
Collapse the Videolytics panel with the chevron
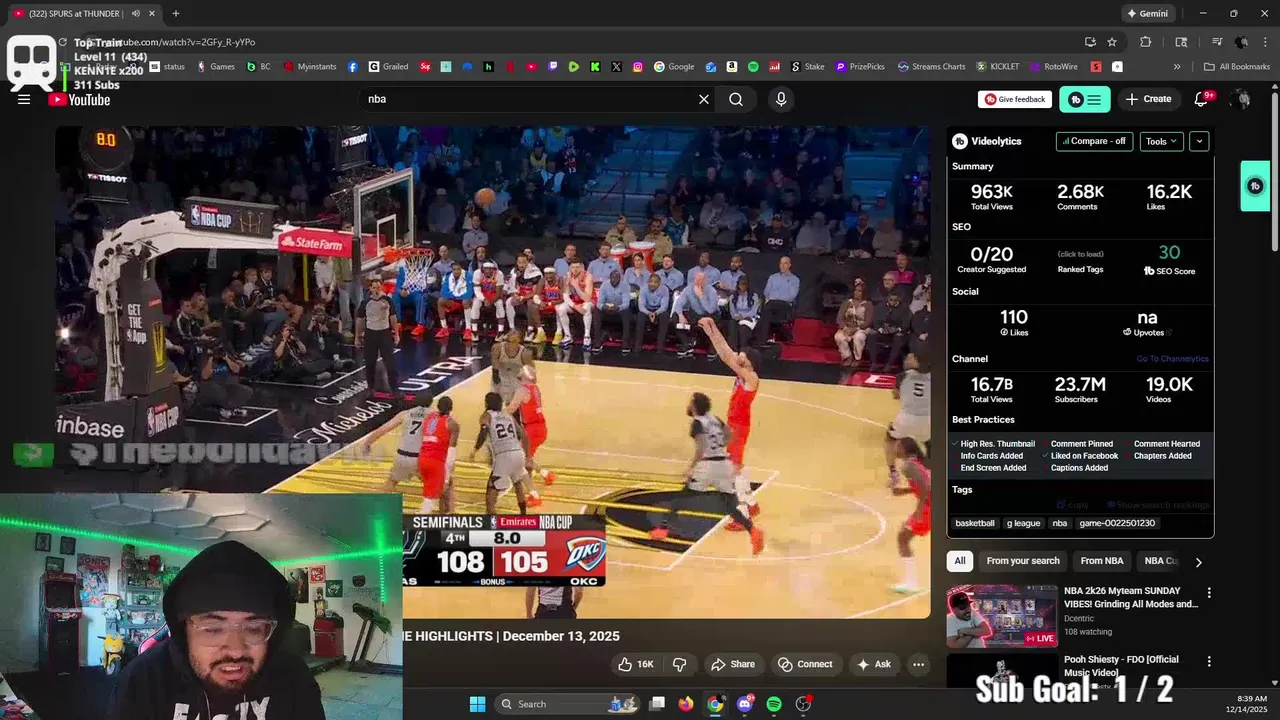pyautogui.click(x=1199, y=141)
